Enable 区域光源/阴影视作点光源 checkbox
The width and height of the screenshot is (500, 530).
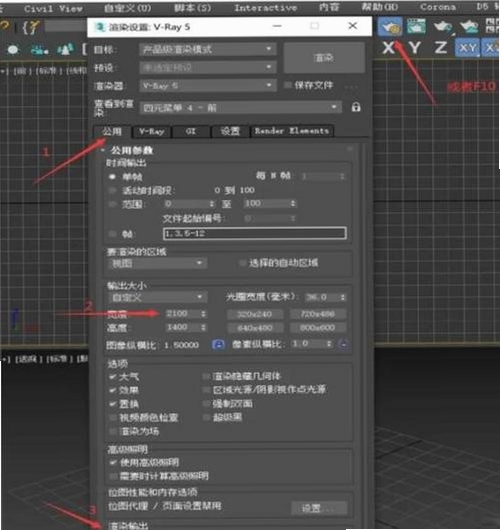coord(206,390)
